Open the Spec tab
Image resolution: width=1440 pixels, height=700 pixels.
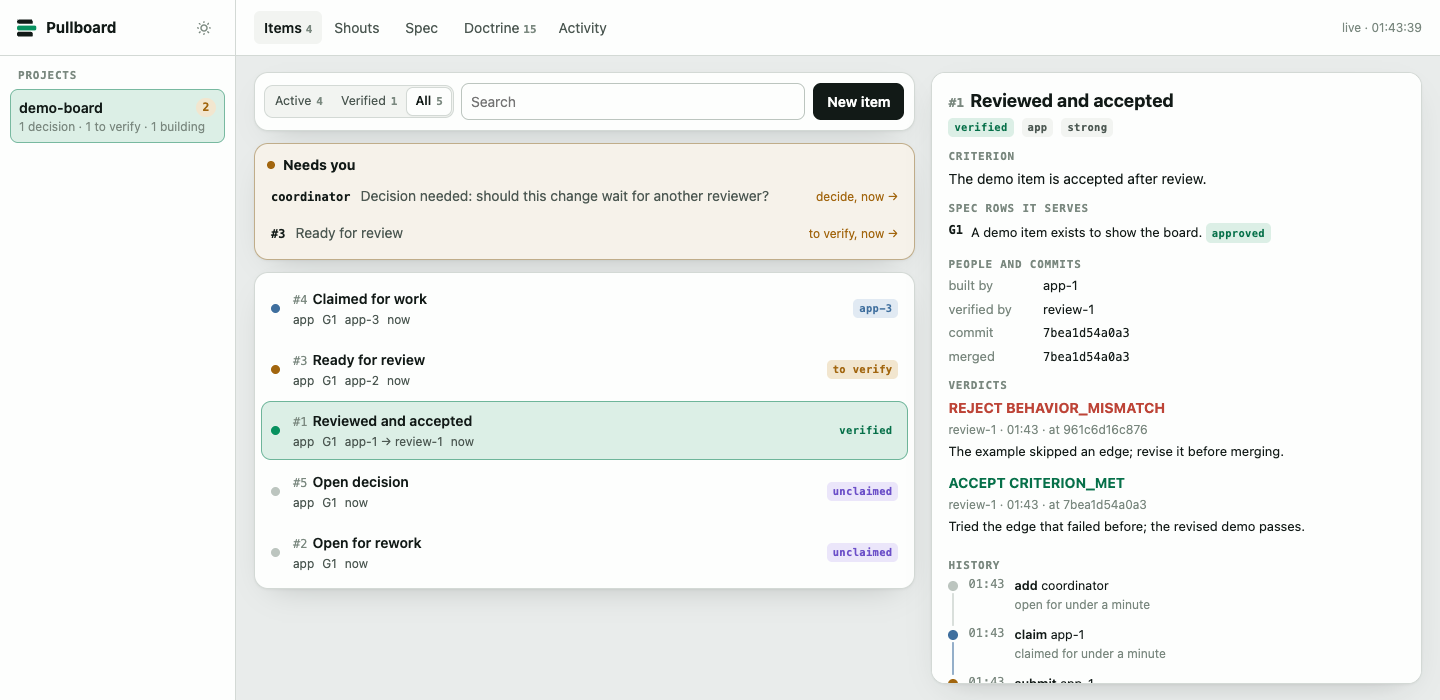click(x=421, y=28)
